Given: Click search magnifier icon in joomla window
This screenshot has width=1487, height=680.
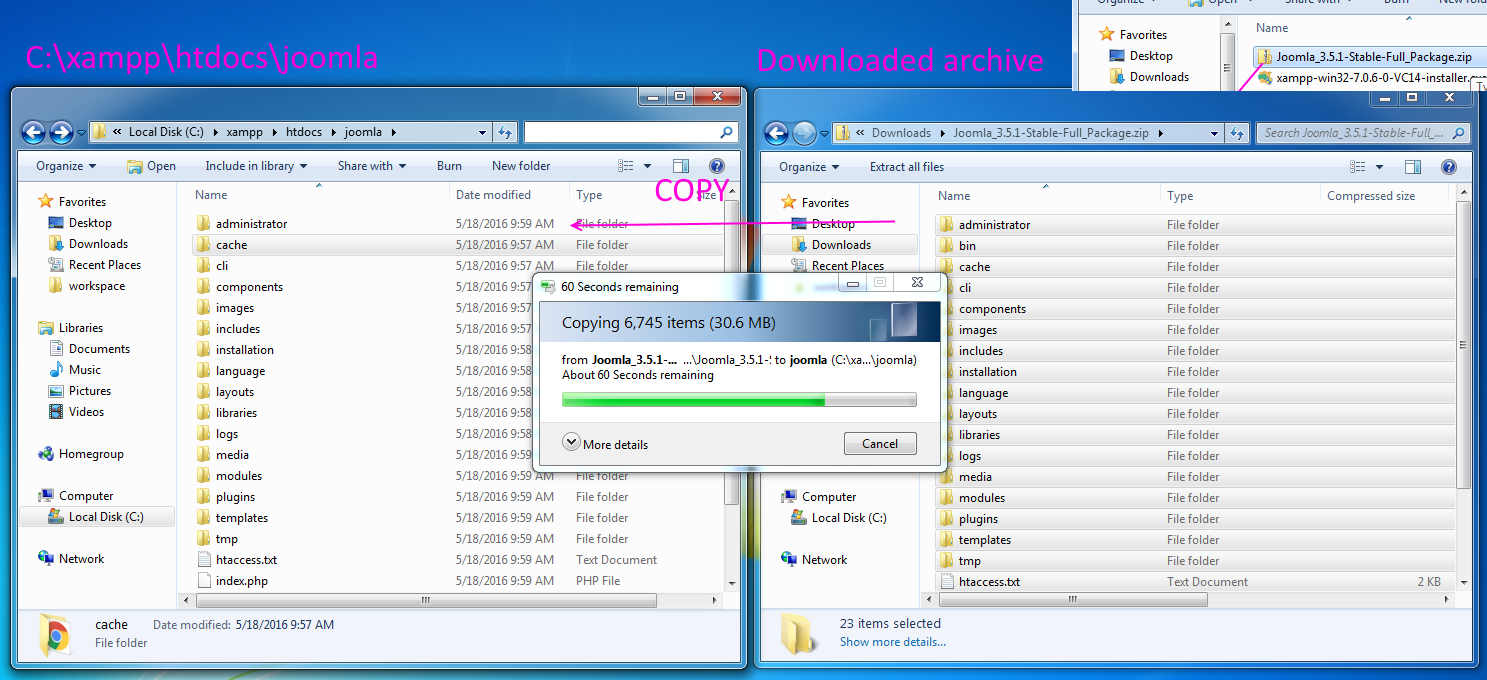Looking at the screenshot, I should click(x=726, y=132).
